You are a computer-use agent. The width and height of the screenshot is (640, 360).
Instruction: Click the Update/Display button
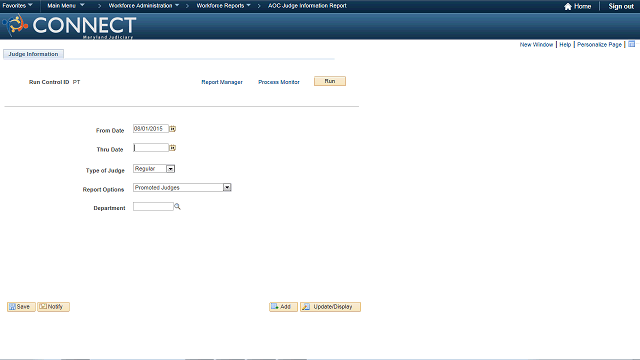click(x=330, y=307)
